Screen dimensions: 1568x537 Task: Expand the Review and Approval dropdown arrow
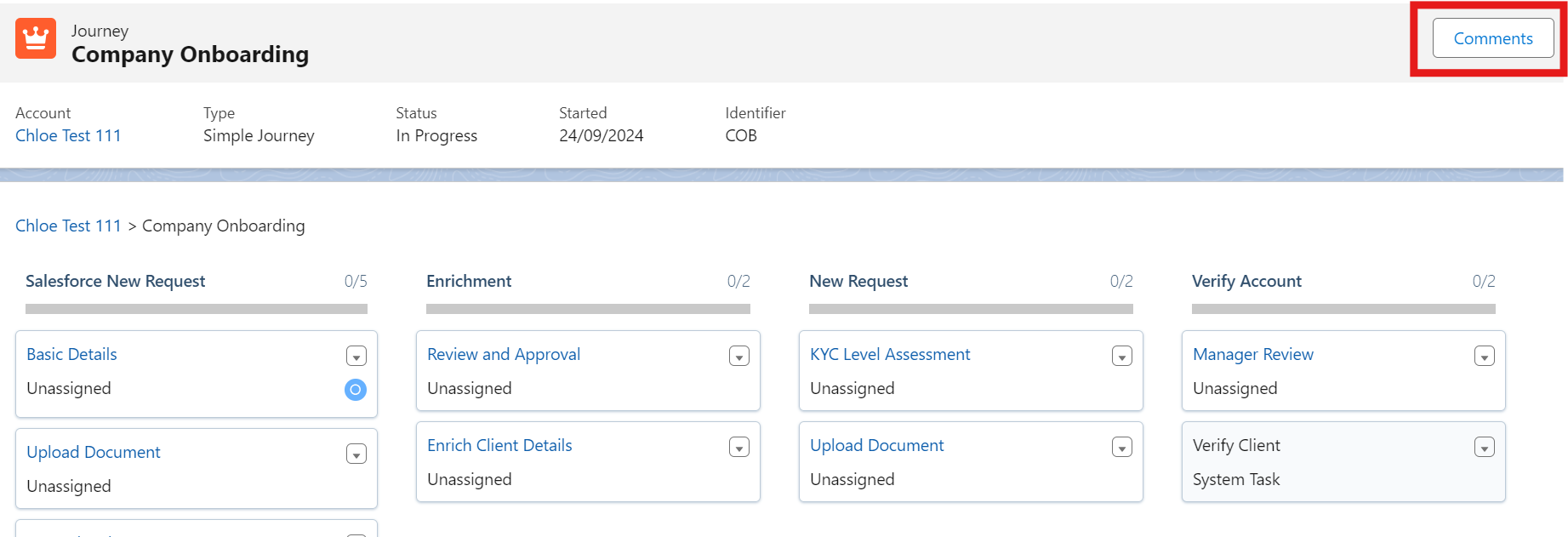(739, 357)
